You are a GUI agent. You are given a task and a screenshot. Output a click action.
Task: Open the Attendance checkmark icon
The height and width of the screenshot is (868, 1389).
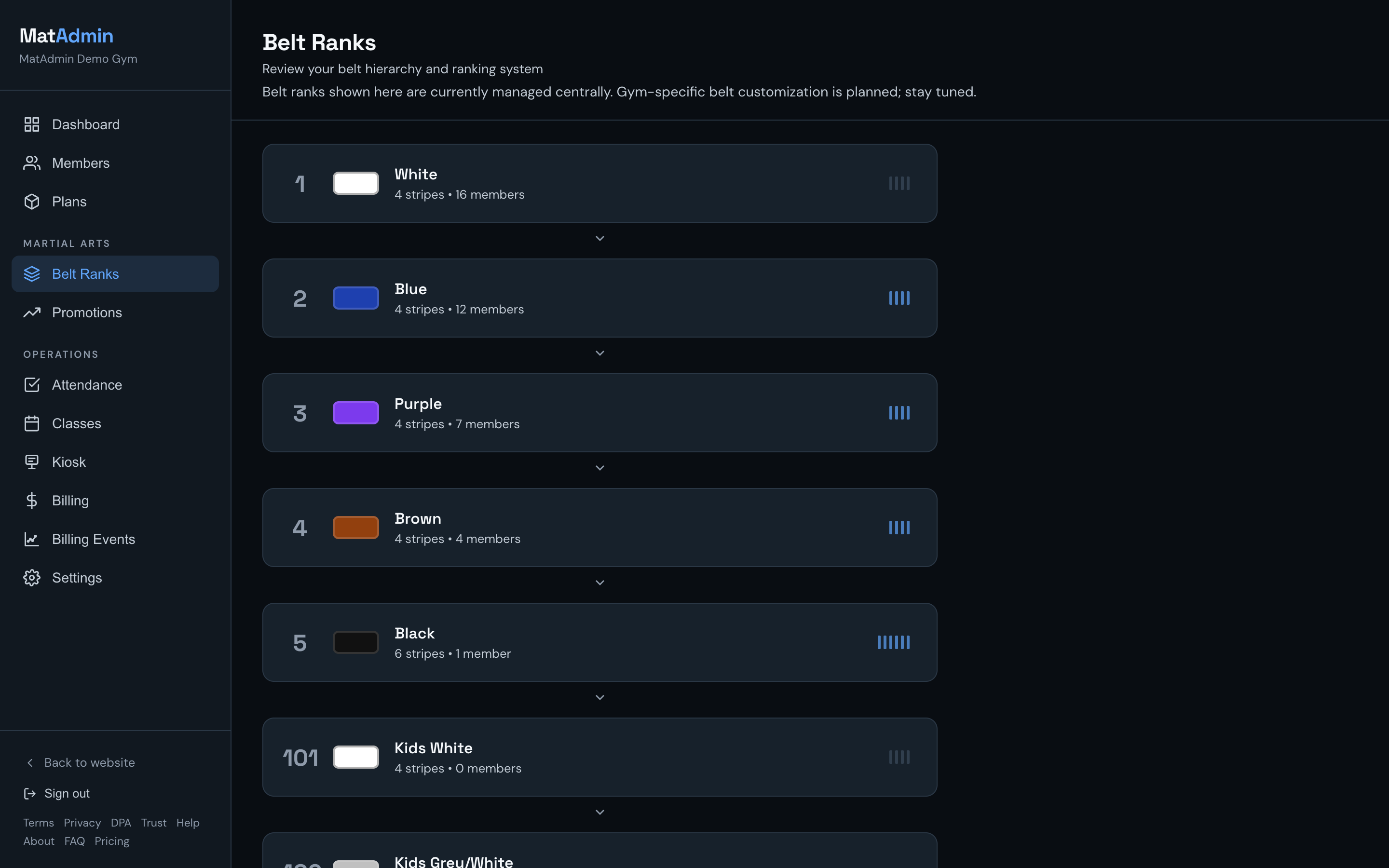(31, 385)
